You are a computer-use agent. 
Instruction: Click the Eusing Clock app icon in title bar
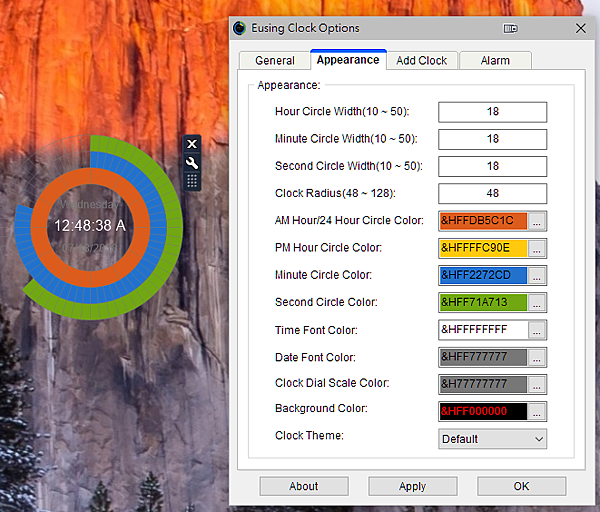point(240,28)
